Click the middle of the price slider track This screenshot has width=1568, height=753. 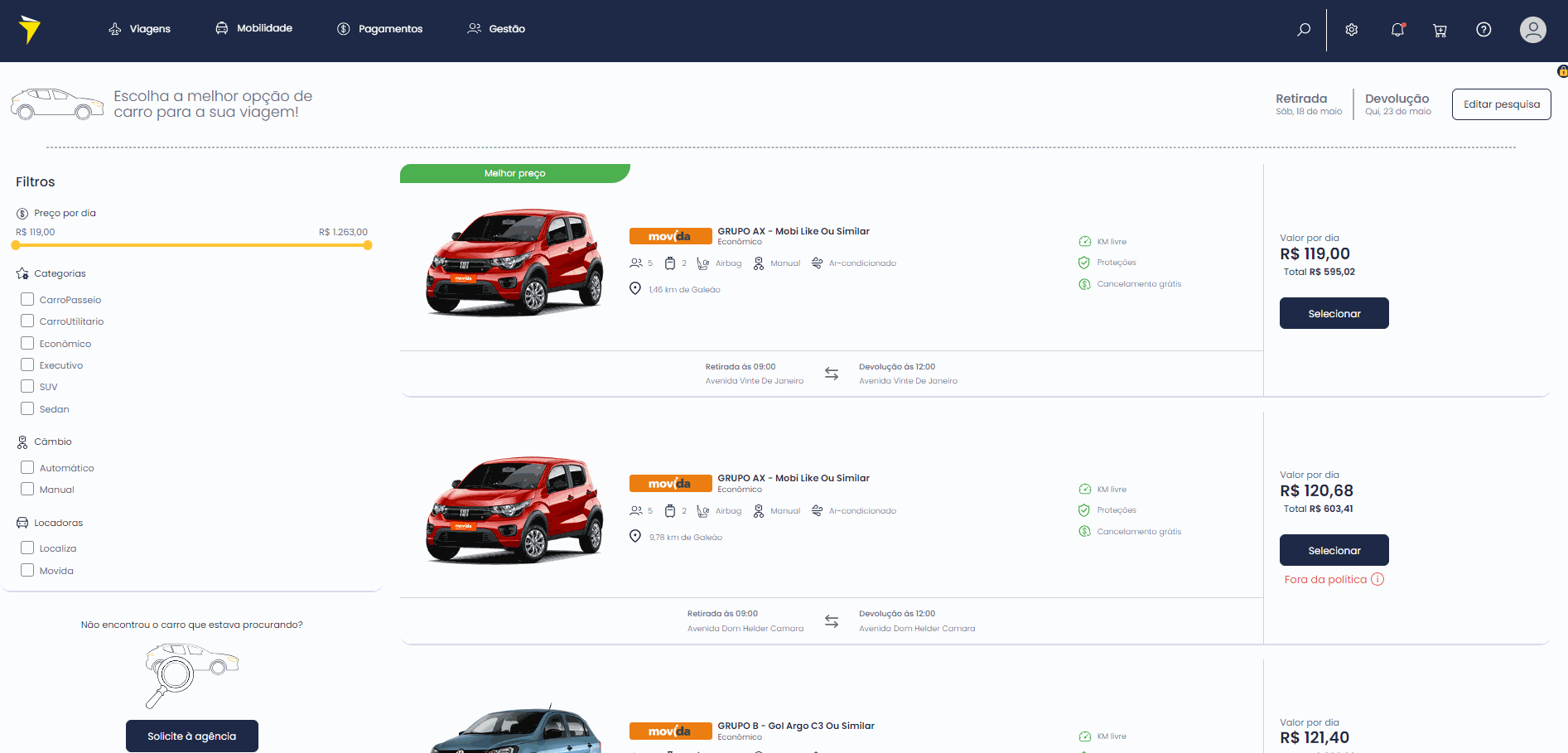[x=191, y=245]
